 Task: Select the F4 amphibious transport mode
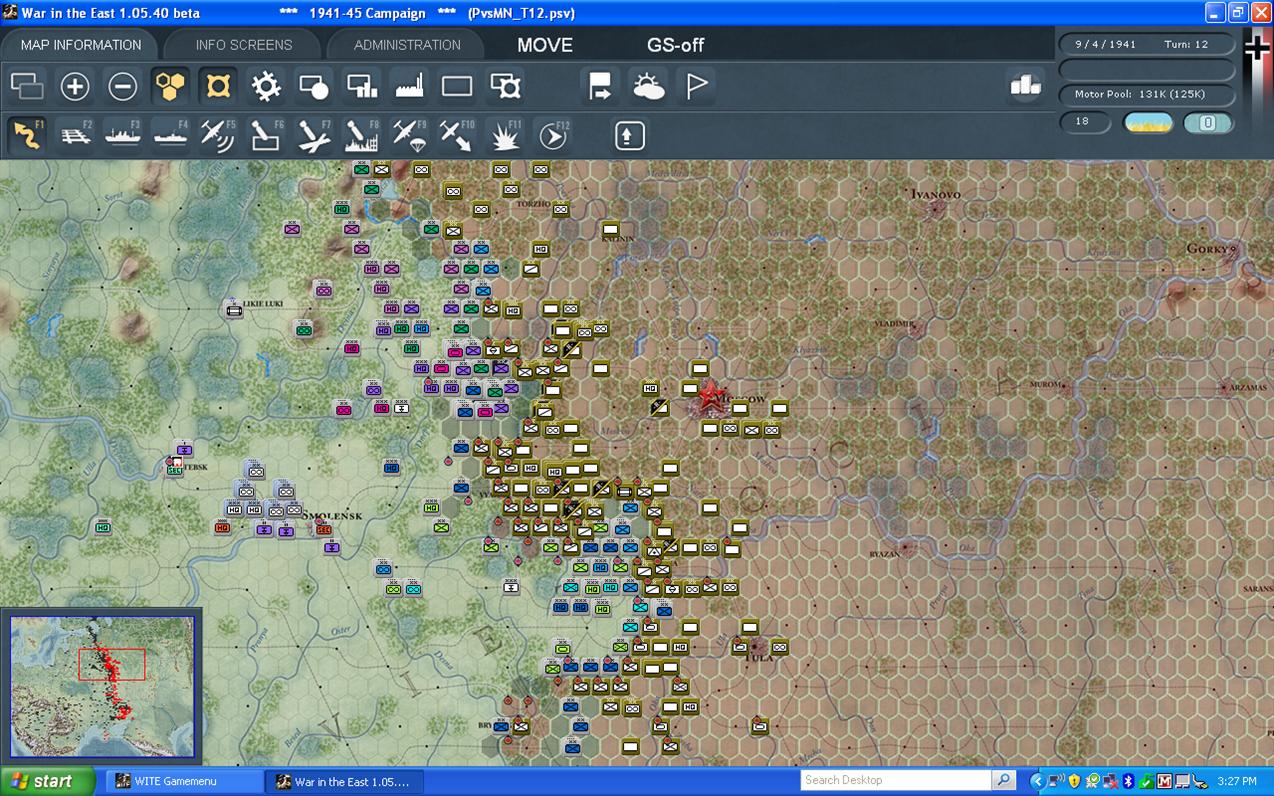[170, 135]
